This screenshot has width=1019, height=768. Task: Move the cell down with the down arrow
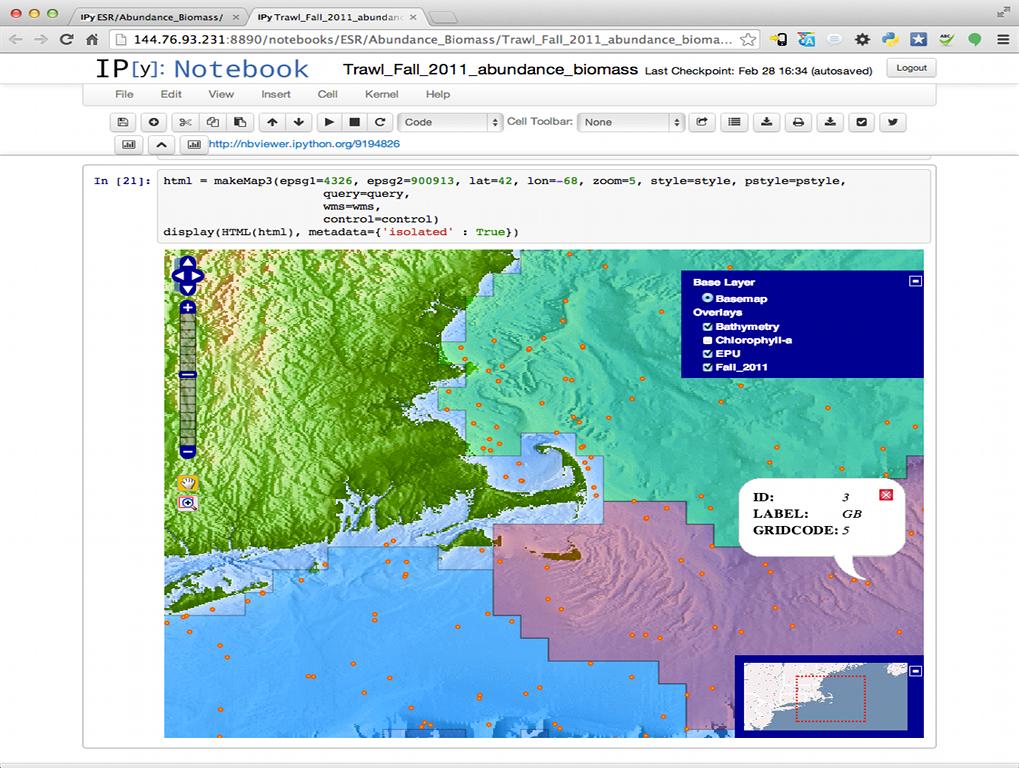click(x=299, y=122)
